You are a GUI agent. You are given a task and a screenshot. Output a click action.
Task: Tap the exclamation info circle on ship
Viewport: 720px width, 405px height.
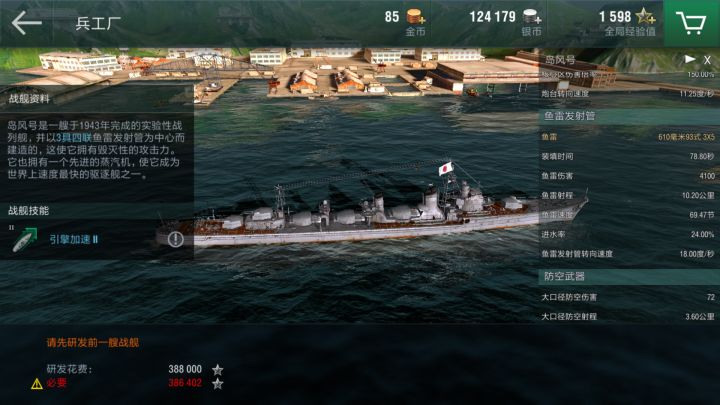coord(175,239)
